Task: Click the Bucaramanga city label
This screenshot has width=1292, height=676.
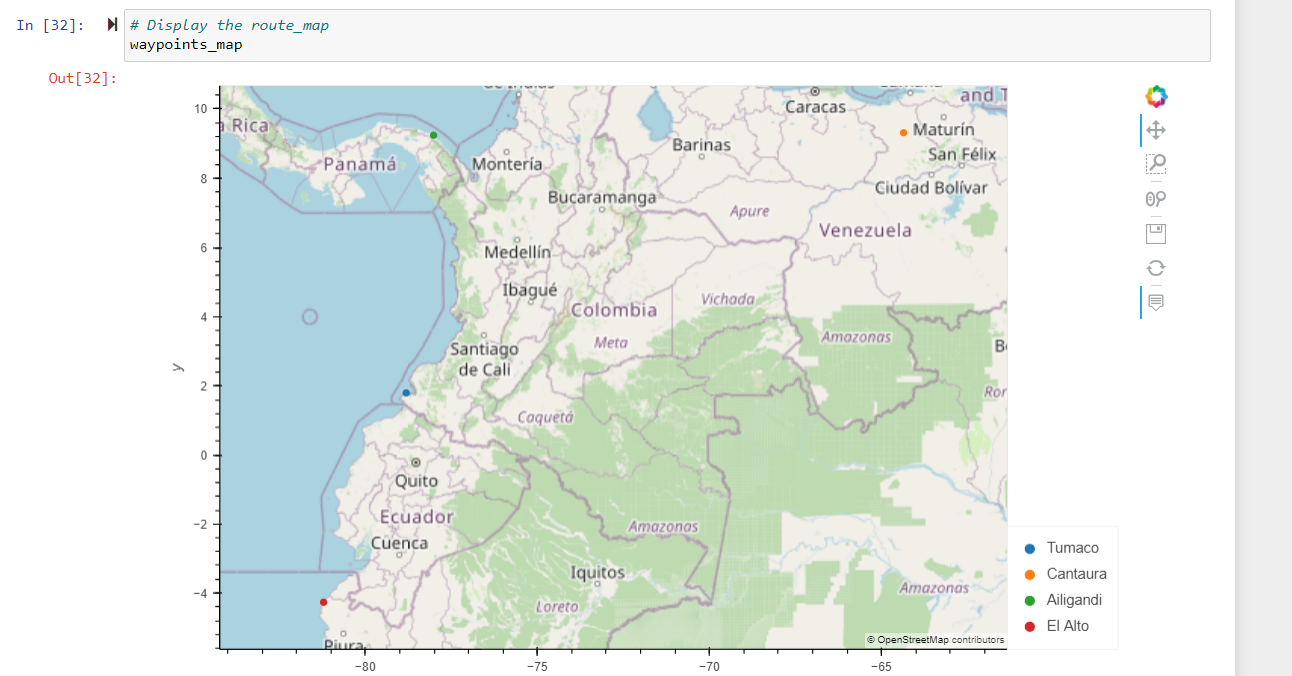Action: [602, 197]
